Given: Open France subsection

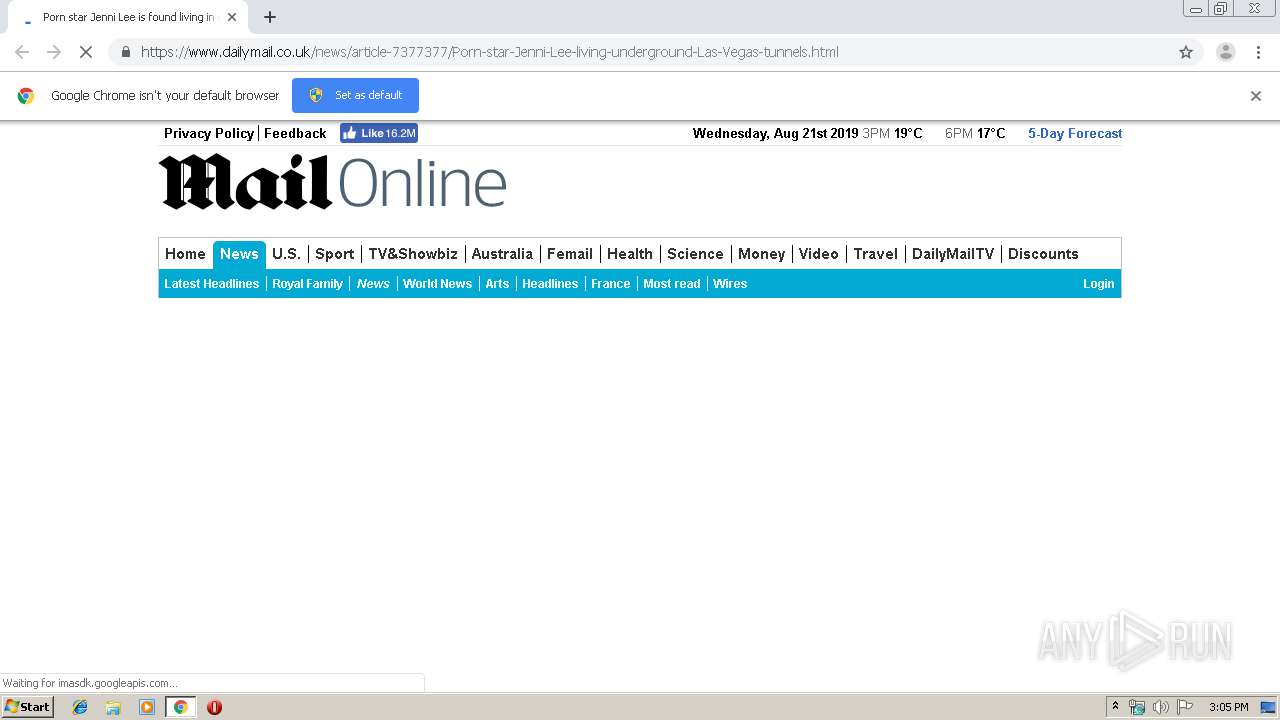Looking at the screenshot, I should [610, 284].
